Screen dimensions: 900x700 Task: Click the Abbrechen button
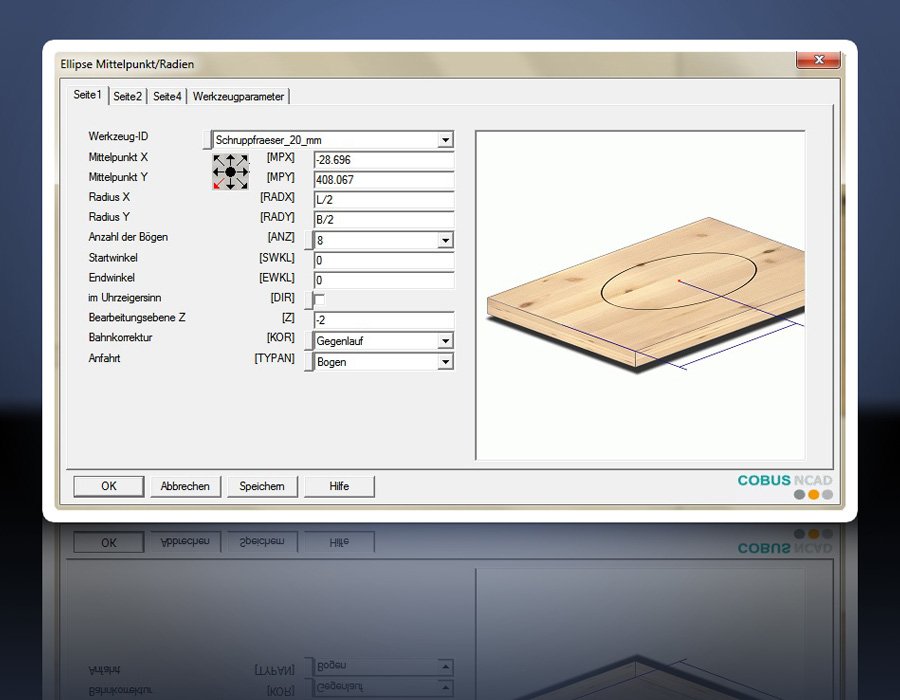[x=185, y=486]
